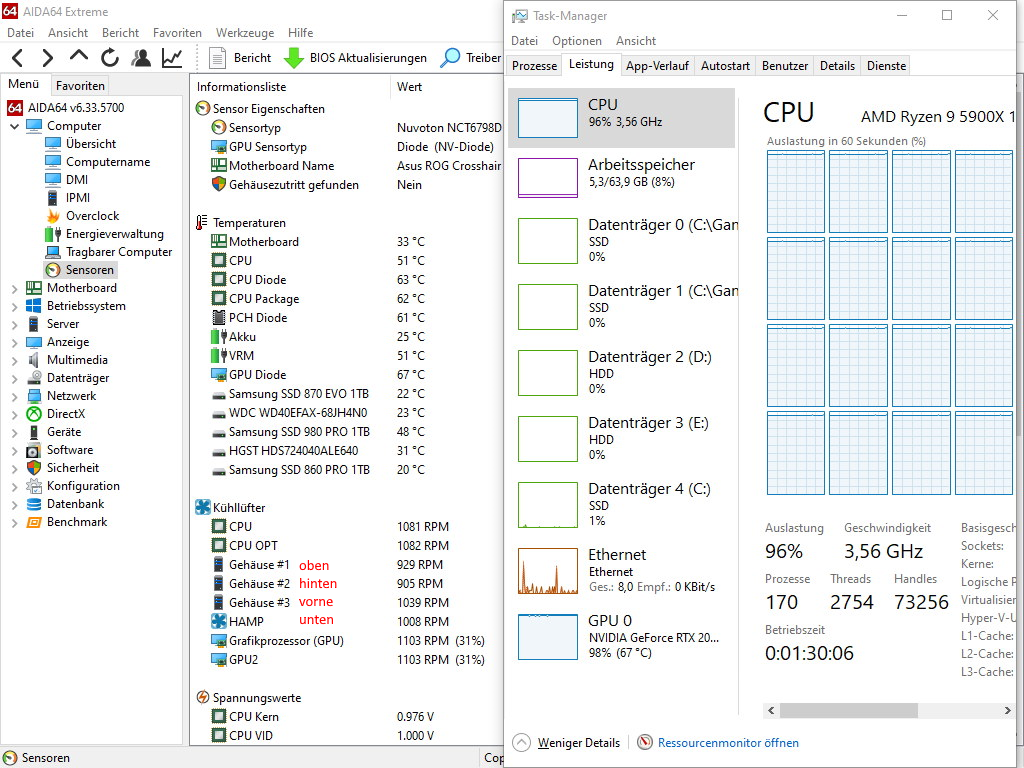Click the Ressourcenmonitor icon at bottom
Screen dimensions: 1024x768
[645, 743]
